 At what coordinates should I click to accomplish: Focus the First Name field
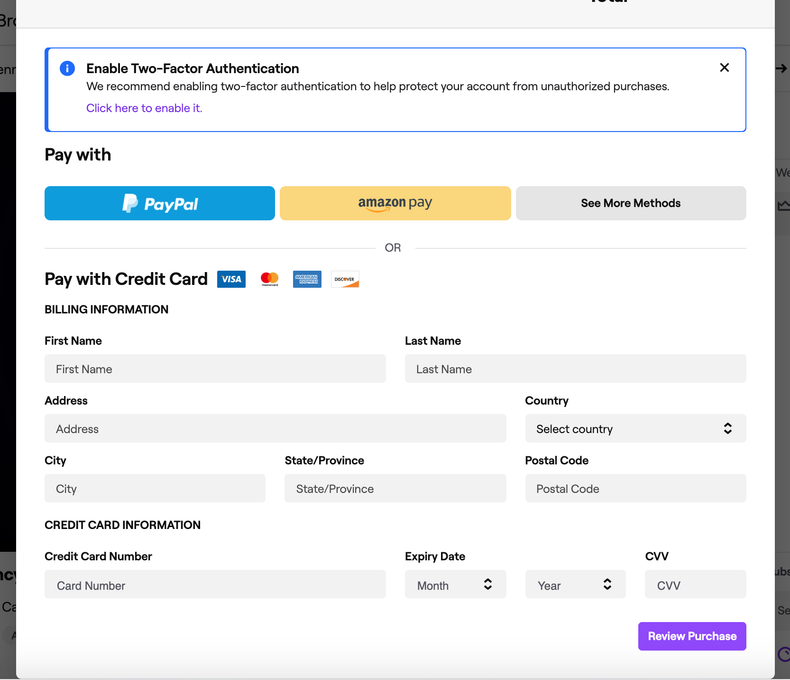[215, 369]
